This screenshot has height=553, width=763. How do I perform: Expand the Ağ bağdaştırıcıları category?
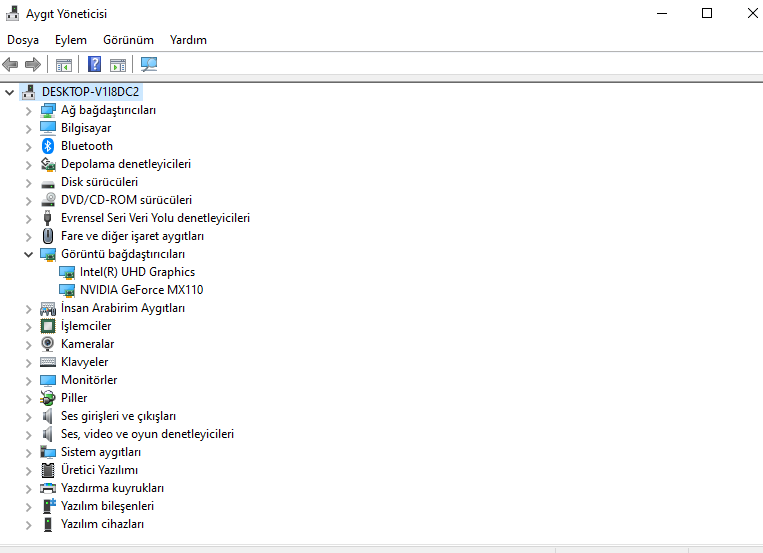29,111
